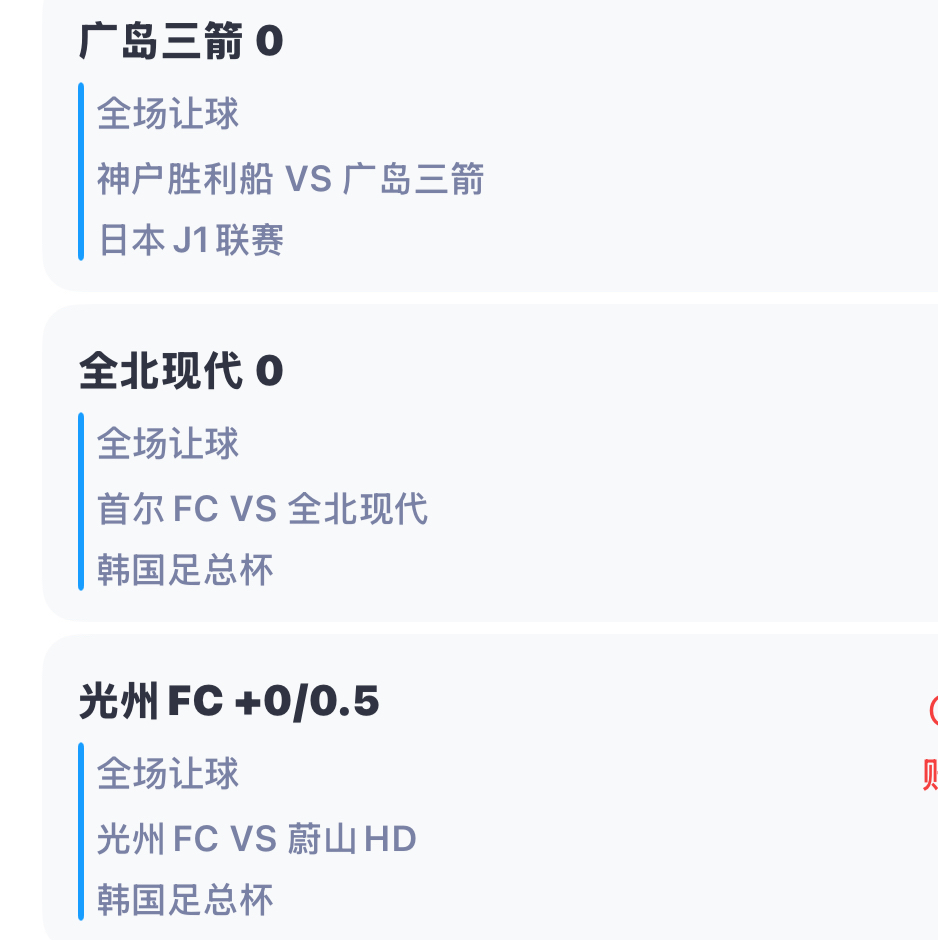Open match 首尔 FC VS 全北现代
The width and height of the screenshot is (938, 940).
pyautogui.click(x=263, y=508)
